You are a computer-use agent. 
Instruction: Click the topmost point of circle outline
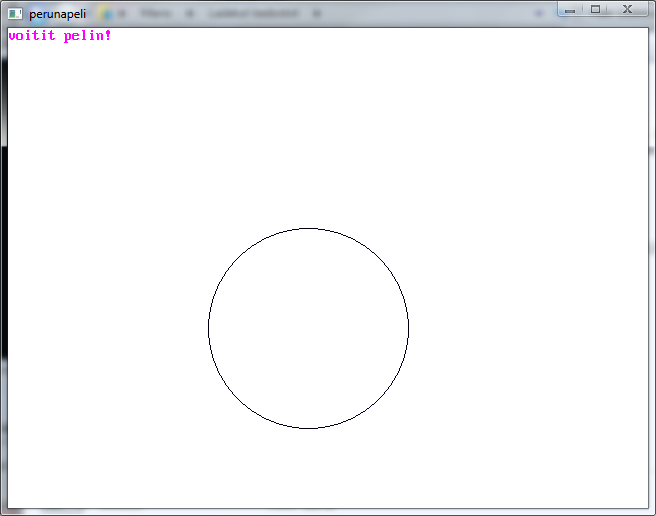tap(308, 228)
